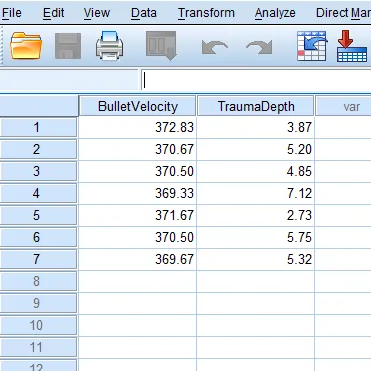371x371 pixels.
Task: Click BulletVelocity cell 372.83
Action: (x=138, y=127)
